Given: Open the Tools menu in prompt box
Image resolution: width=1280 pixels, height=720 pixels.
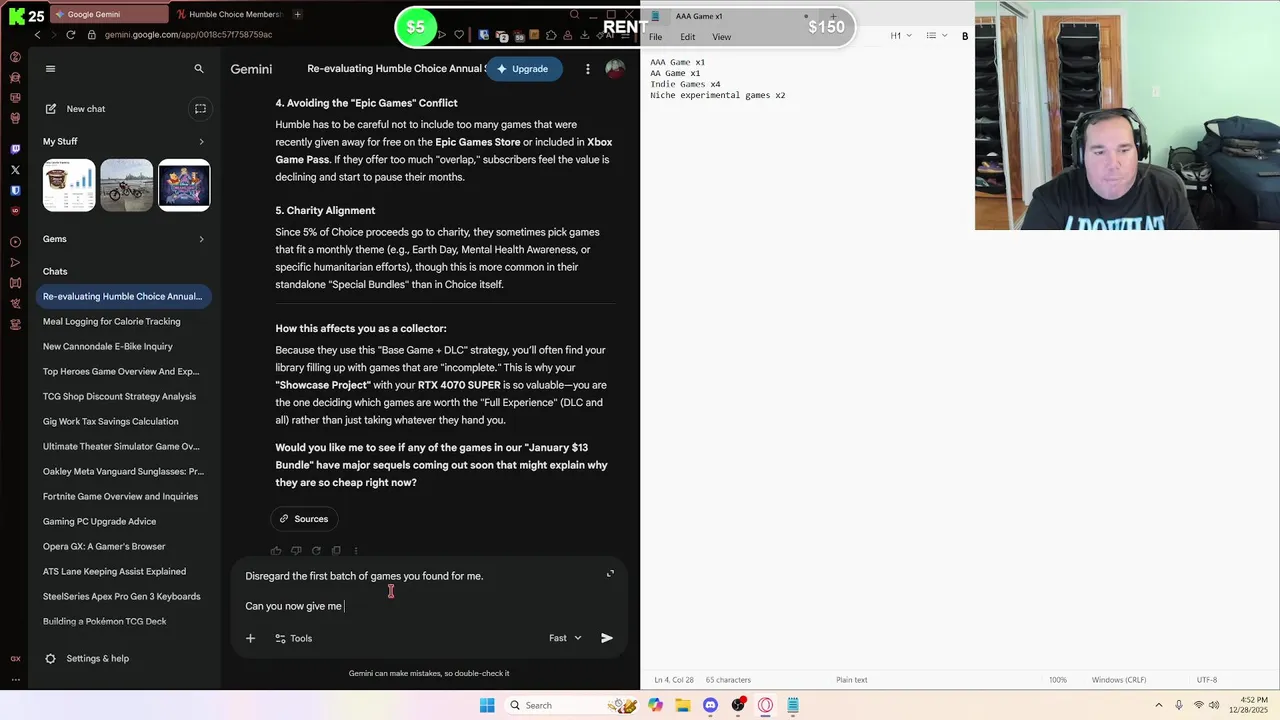Looking at the screenshot, I should click(294, 638).
